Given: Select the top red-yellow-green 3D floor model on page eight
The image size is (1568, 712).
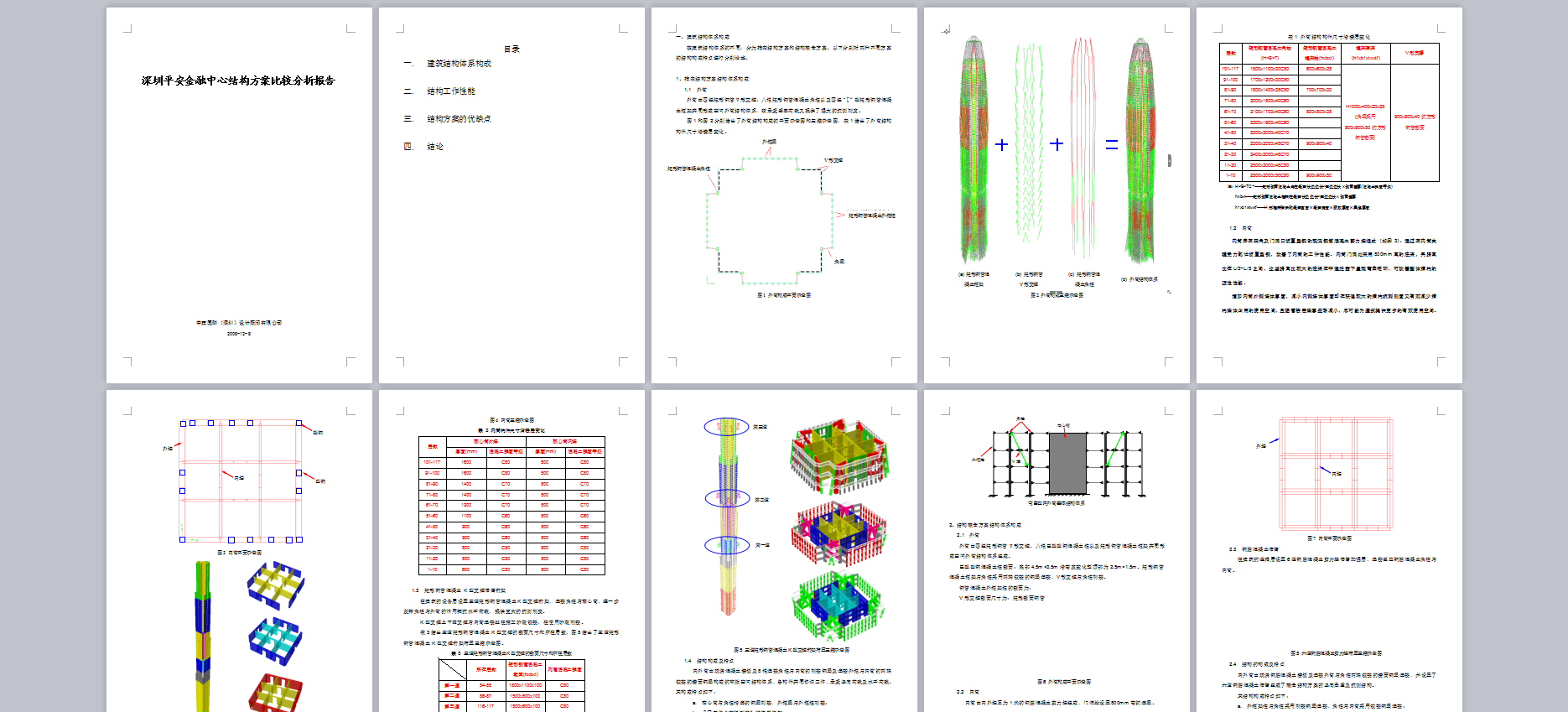Looking at the screenshot, I should coord(839,457).
